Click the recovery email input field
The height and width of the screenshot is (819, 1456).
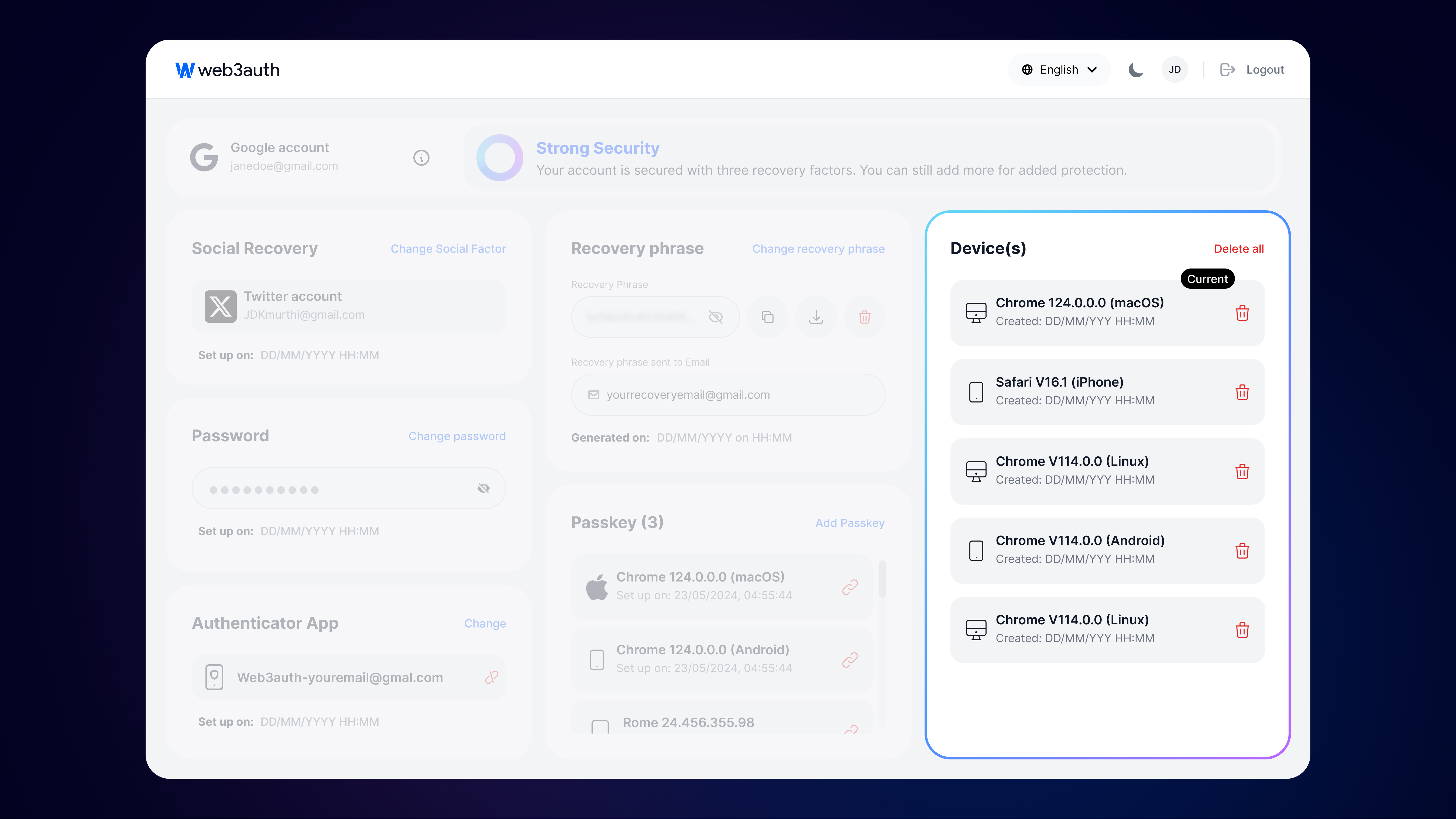728,394
